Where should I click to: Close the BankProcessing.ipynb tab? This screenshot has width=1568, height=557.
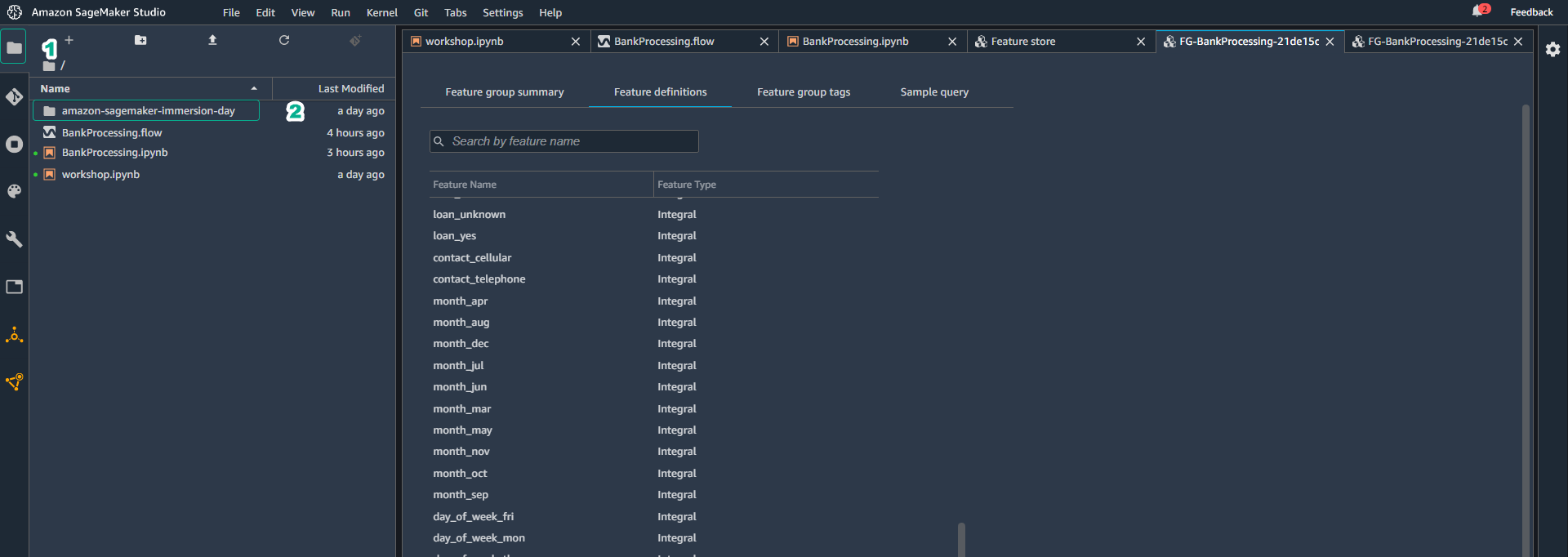pos(952,42)
